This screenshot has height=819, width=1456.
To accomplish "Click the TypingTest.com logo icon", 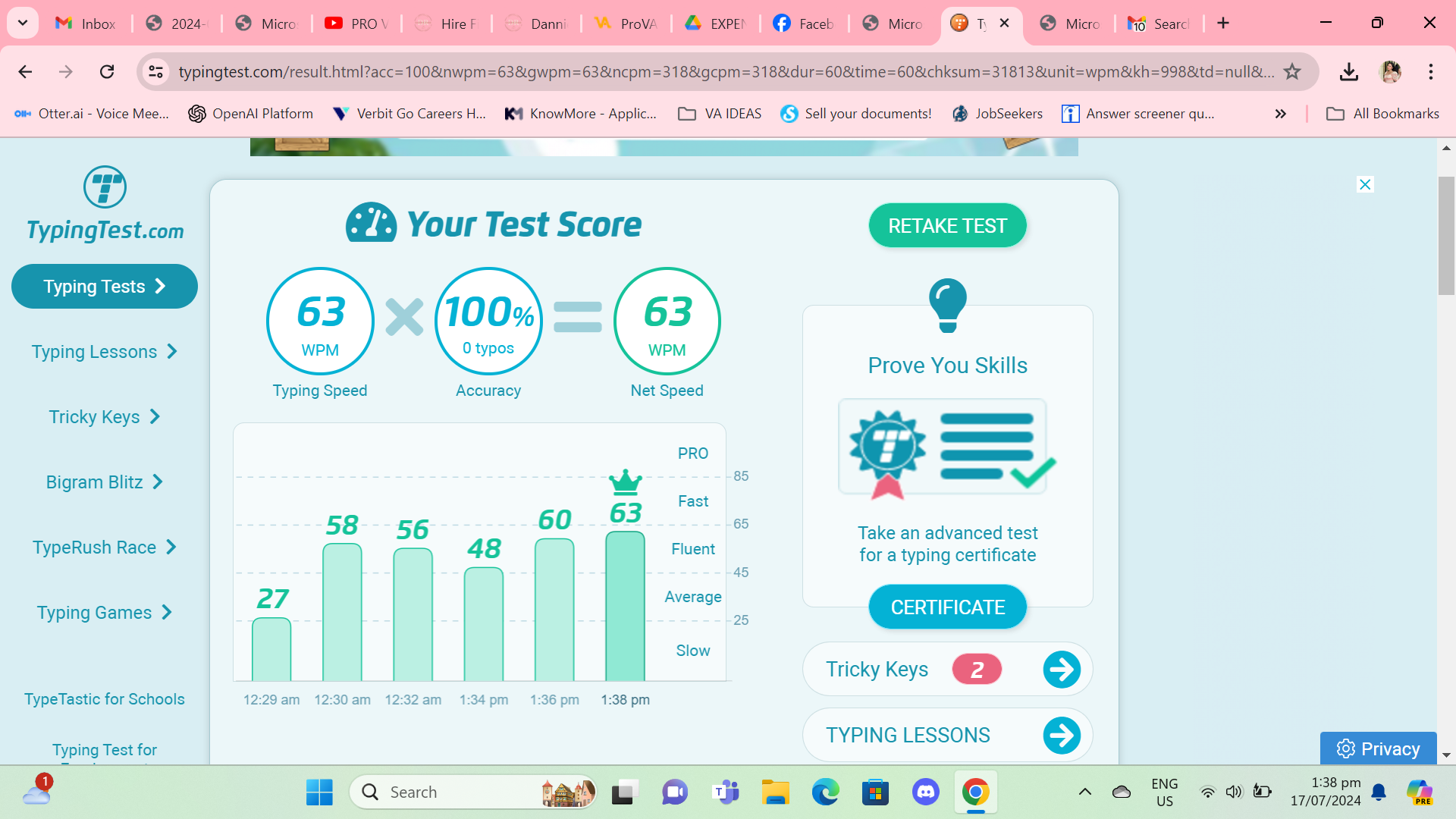I will (105, 187).
